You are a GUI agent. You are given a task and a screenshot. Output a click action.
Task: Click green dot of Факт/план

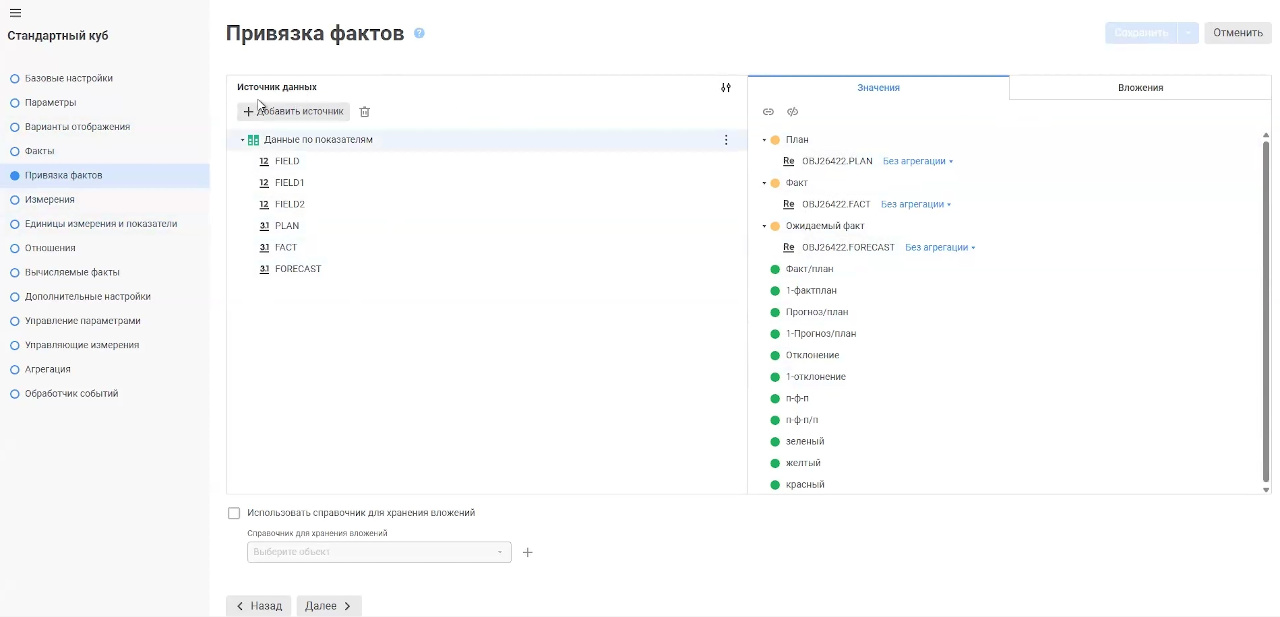(x=775, y=269)
